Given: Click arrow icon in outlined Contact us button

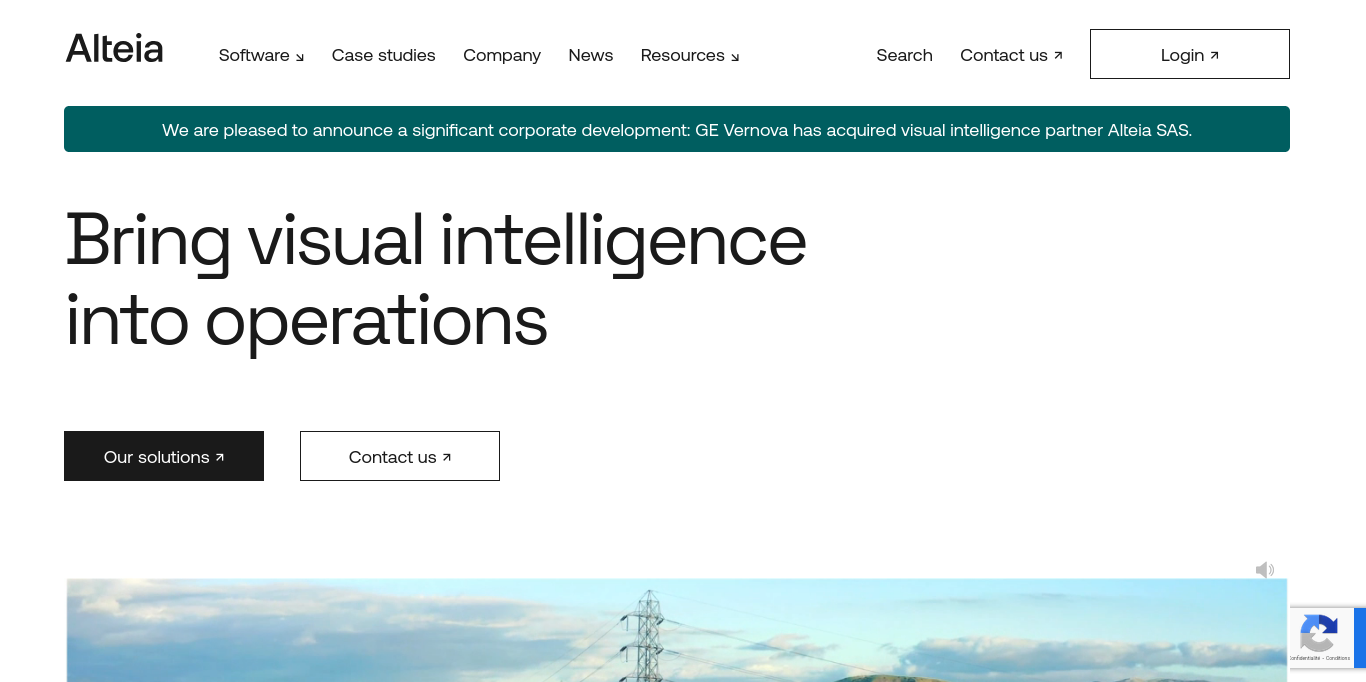Looking at the screenshot, I should coord(447,457).
